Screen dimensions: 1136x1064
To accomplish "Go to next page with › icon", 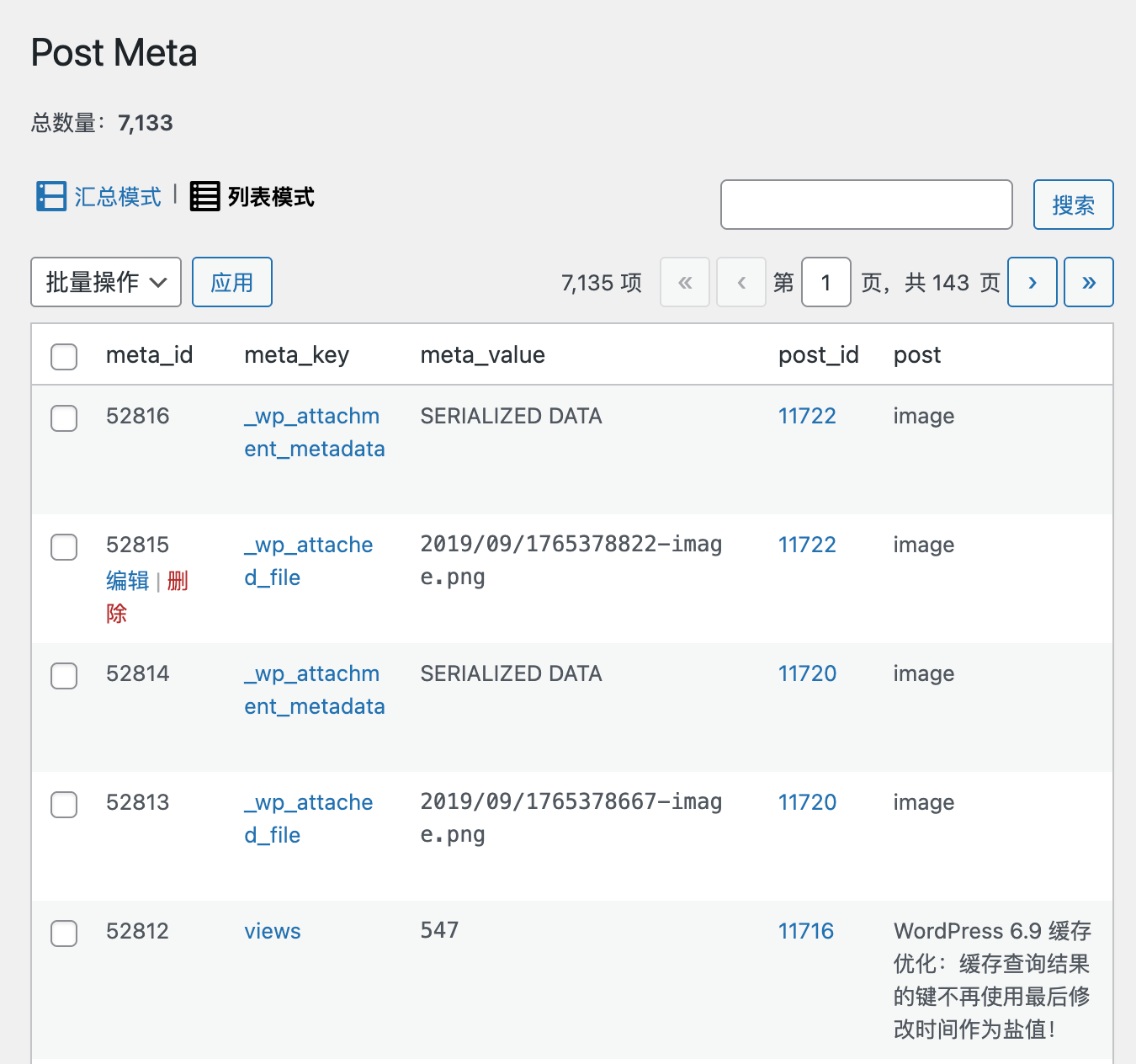I will pyautogui.click(x=1032, y=282).
